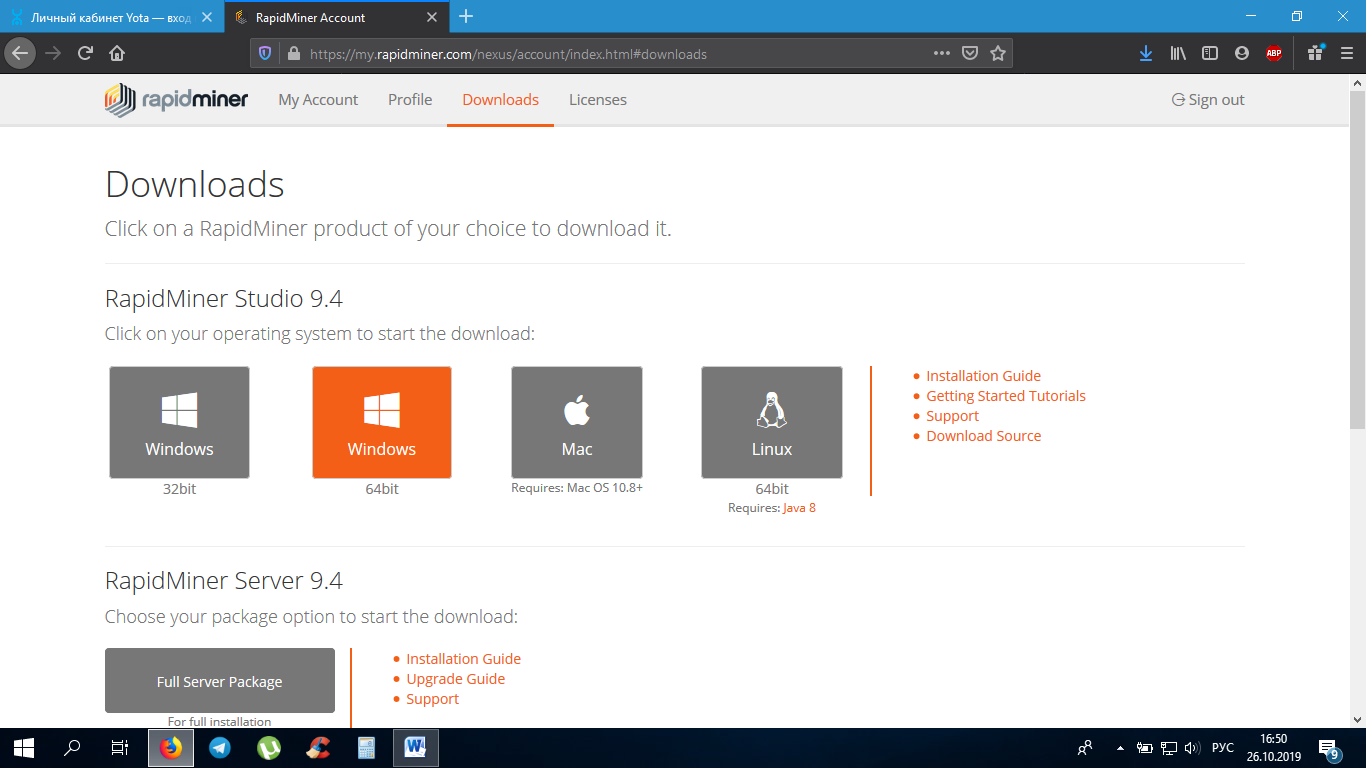Open the Library toolbar icon
This screenshot has height=768, width=1366.
click(1178, 54)
